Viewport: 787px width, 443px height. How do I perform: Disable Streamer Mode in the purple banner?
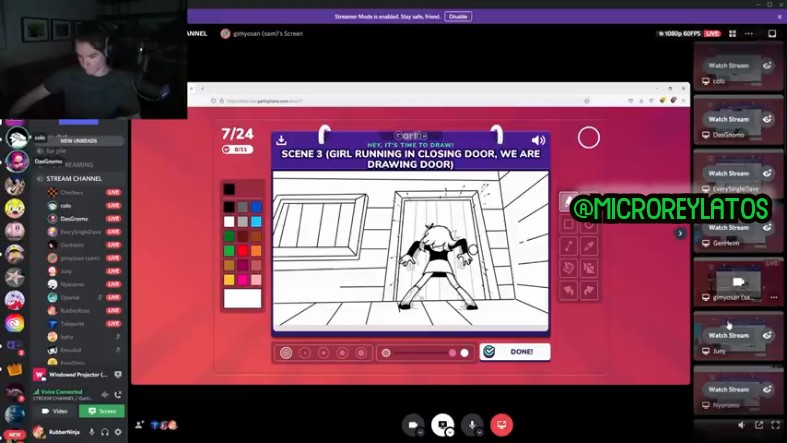[458, 17]
